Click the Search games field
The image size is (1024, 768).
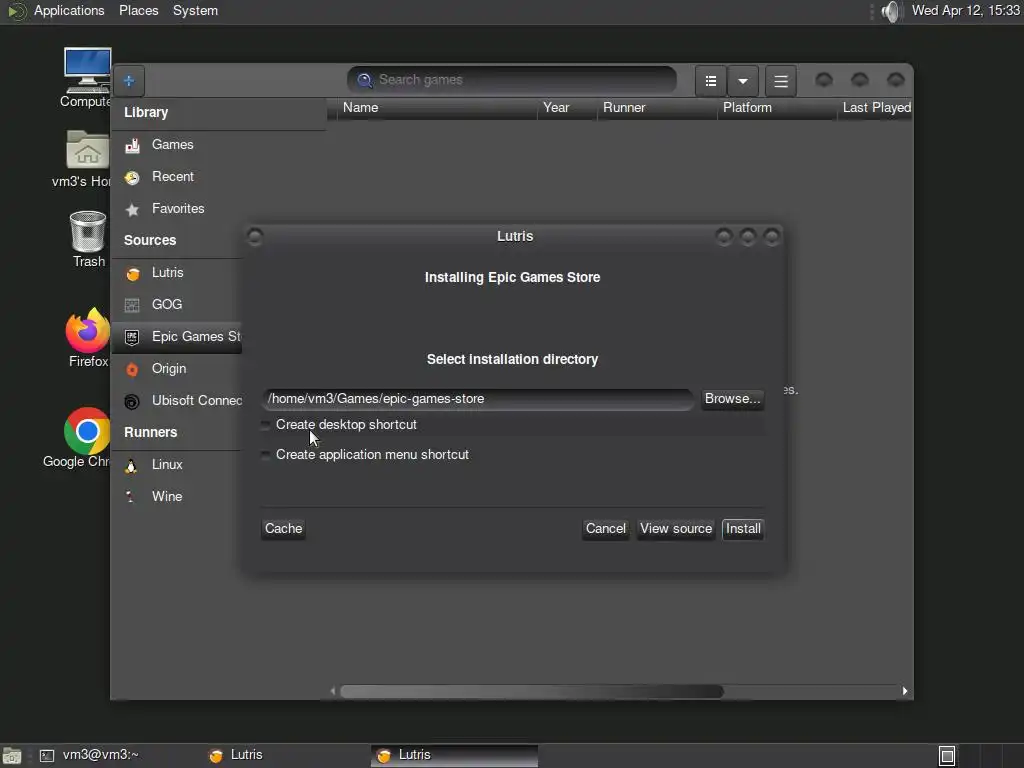point(512,80)
